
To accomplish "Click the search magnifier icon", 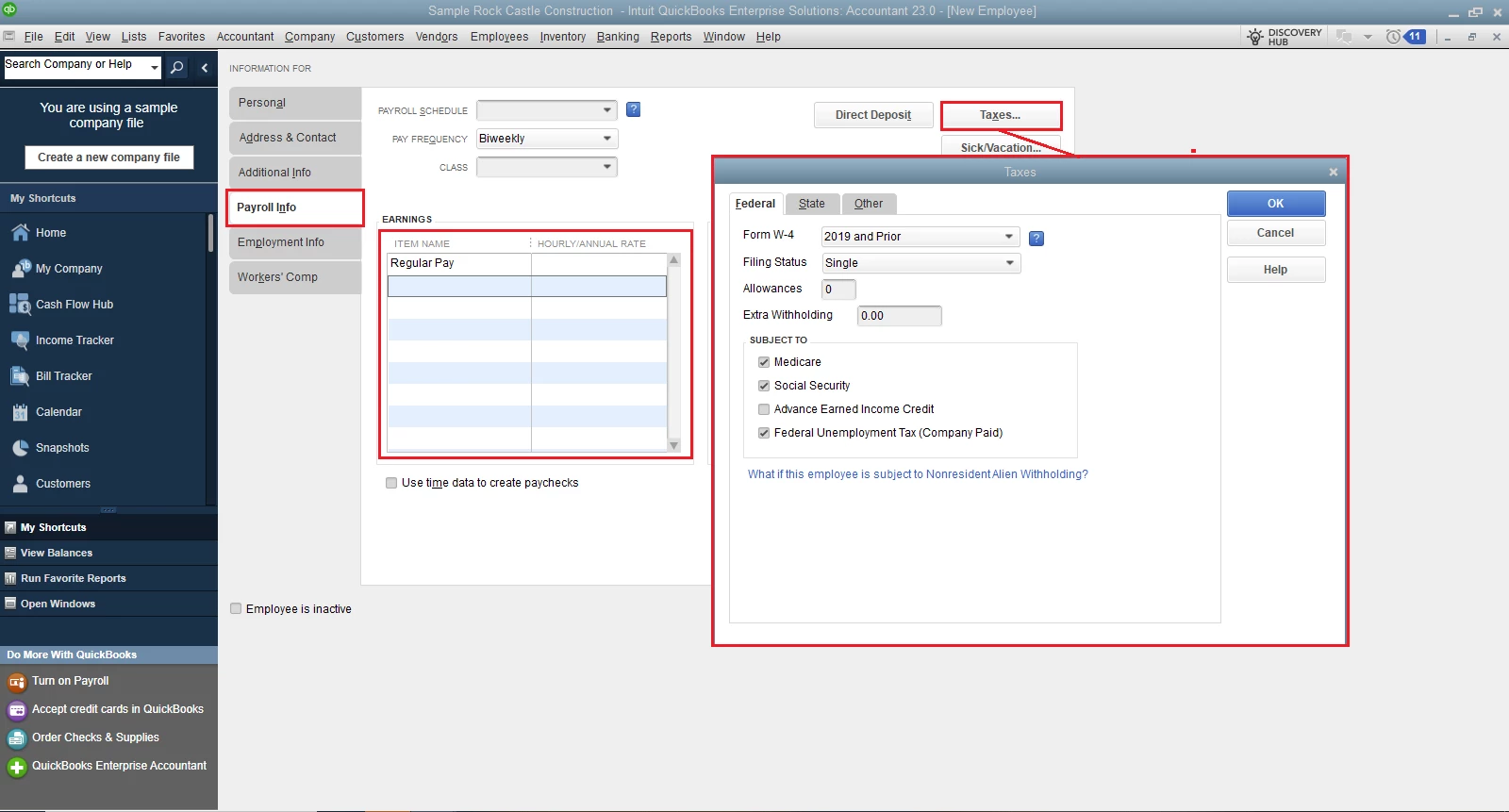I will (176, 68).
